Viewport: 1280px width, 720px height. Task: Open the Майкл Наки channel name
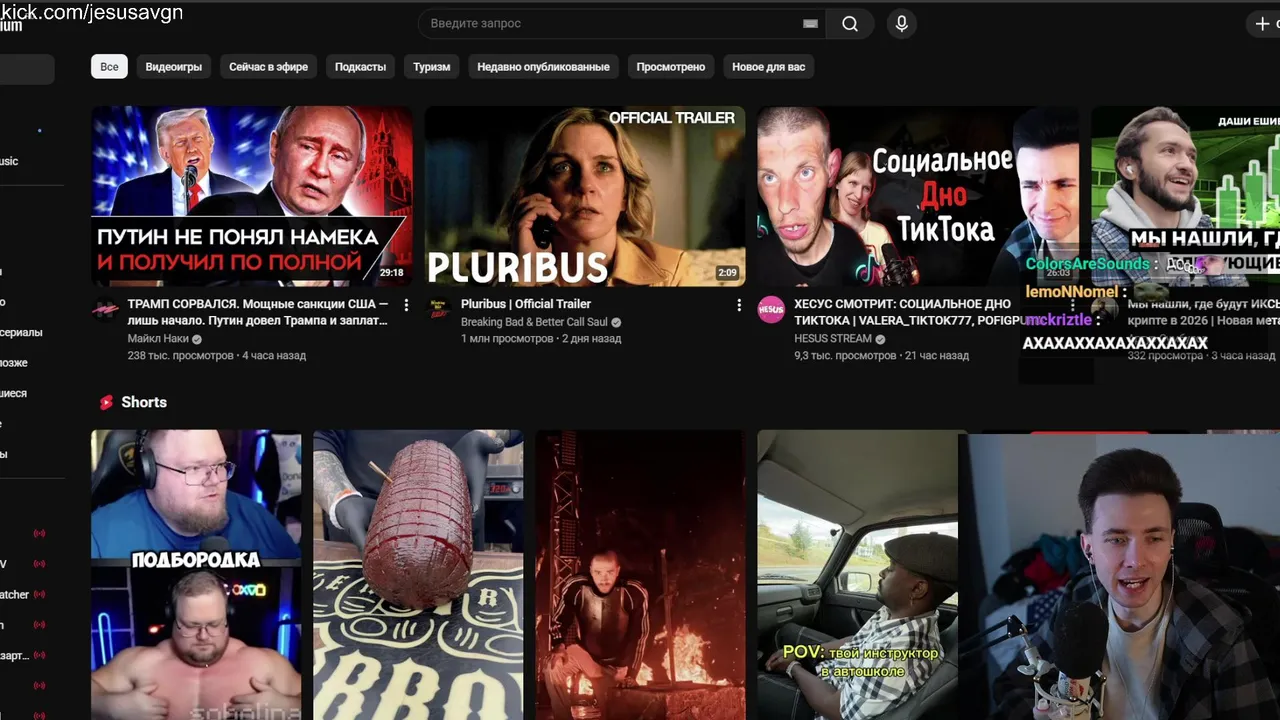[158, 339]
